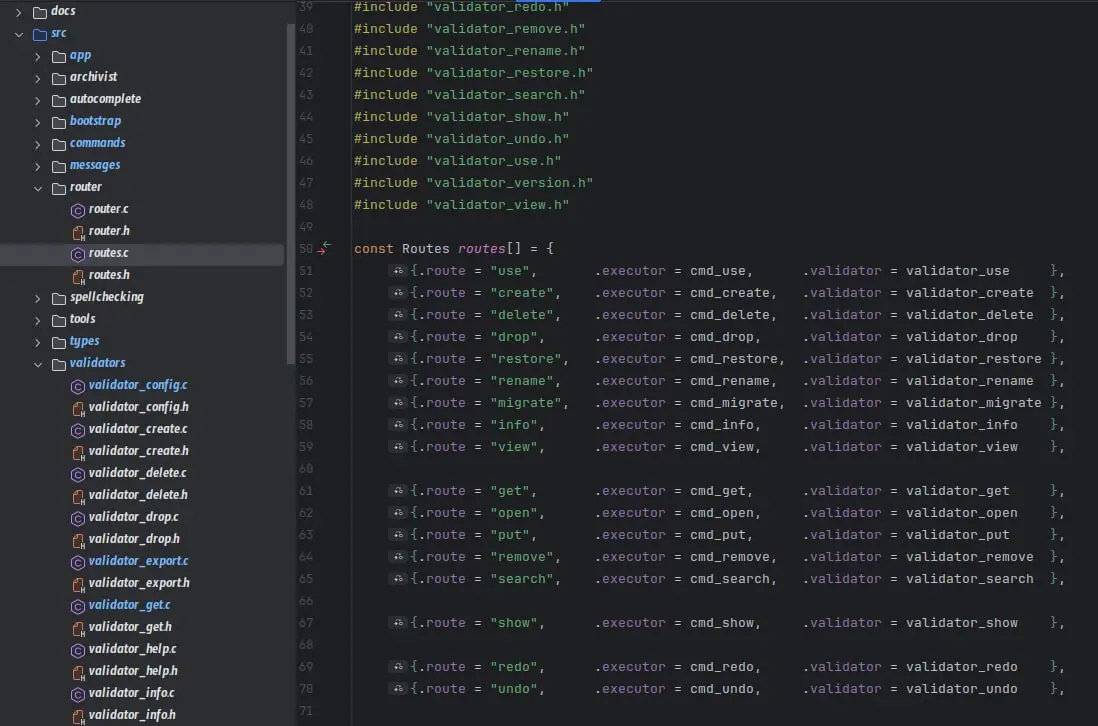Select the types folder

pos(84,341)
